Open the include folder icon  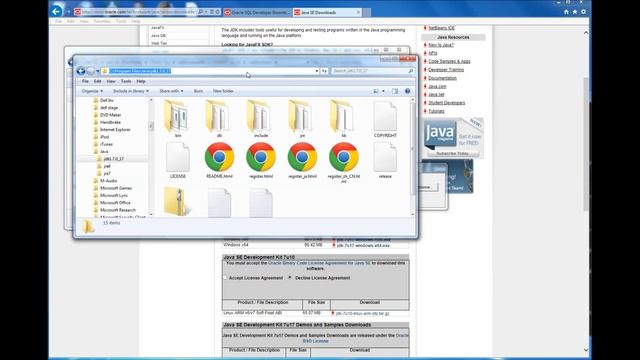260,117
